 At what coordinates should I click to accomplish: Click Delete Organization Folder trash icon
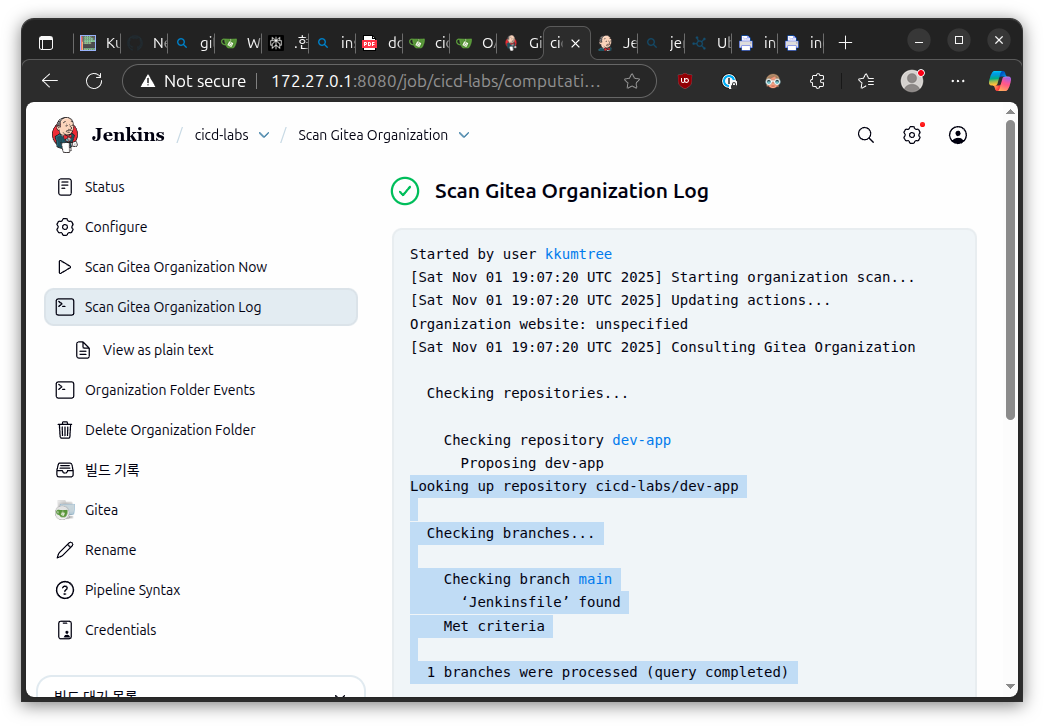[65, 430]
